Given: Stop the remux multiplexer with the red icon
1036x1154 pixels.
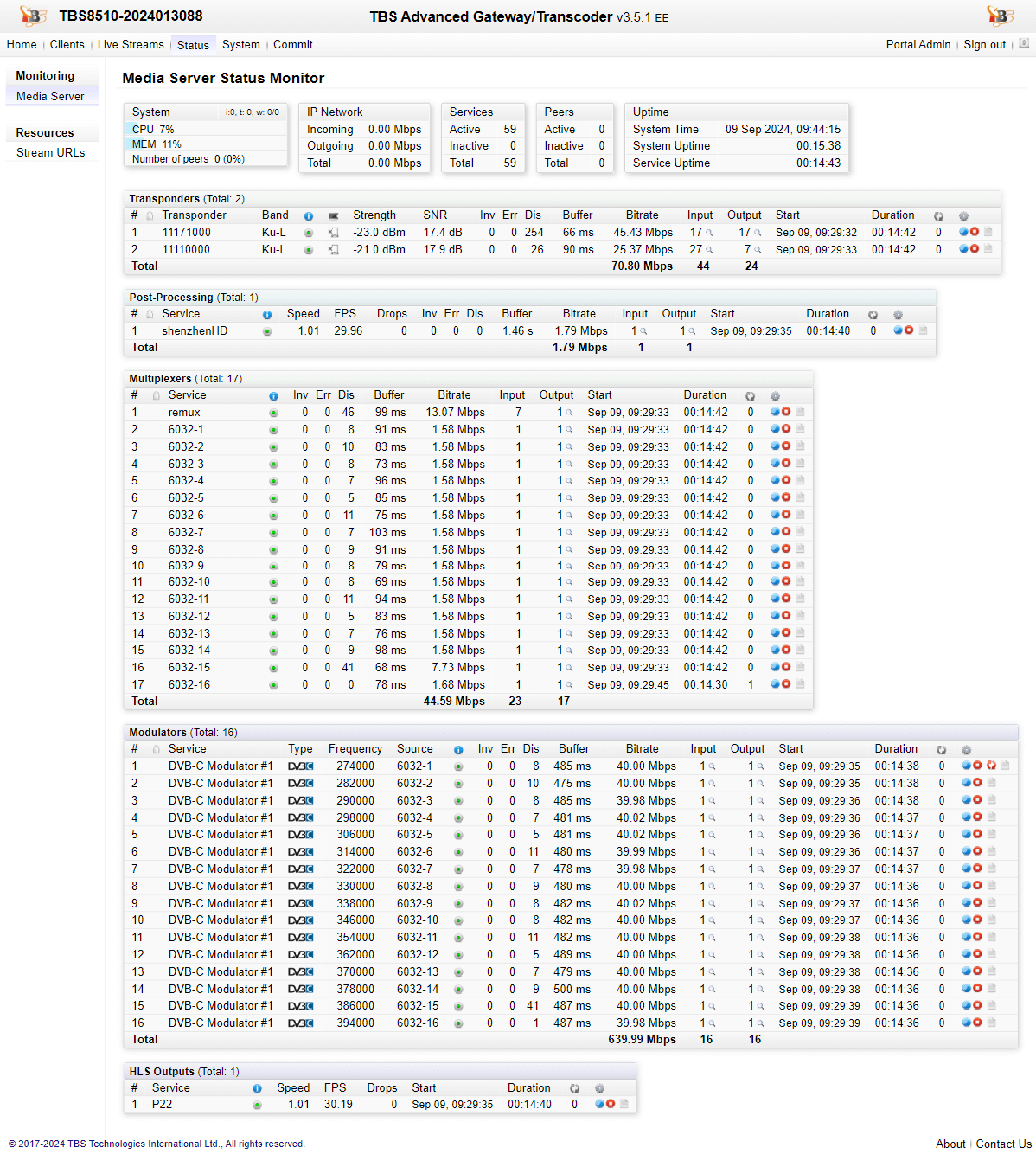Looking at the screenshot, I should click(786, 412).
